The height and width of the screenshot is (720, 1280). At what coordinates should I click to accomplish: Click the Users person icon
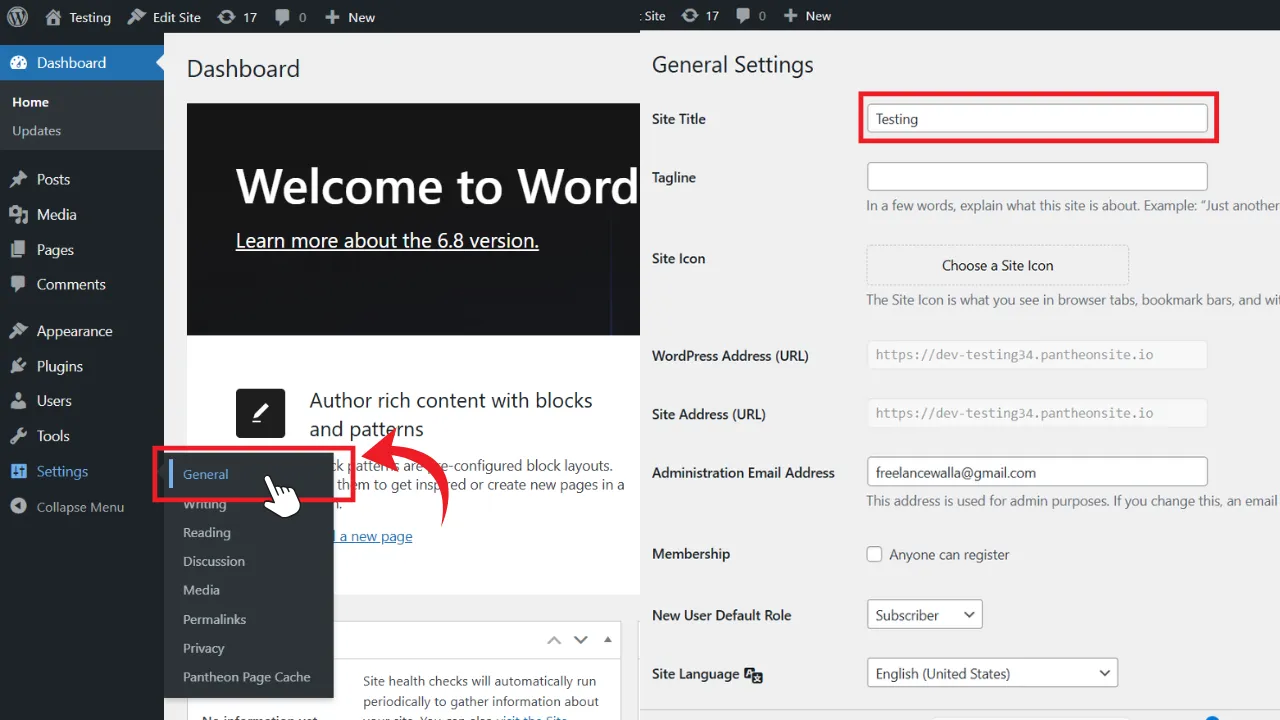point(18,401)
